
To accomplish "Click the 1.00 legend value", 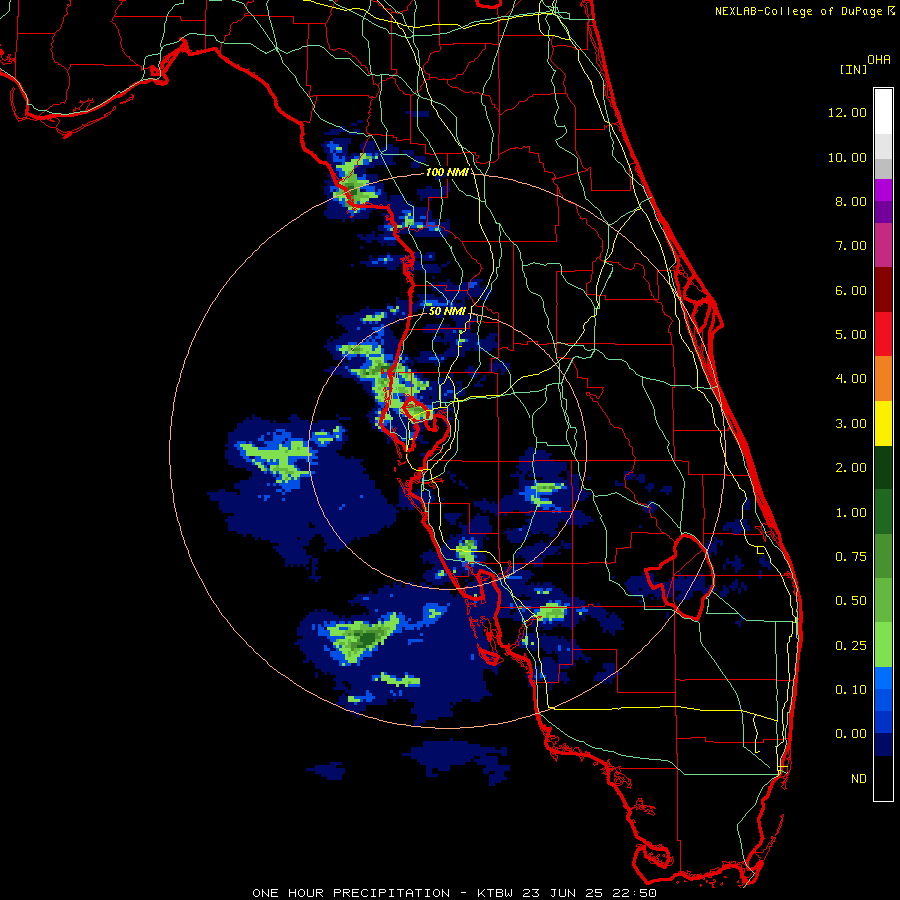I will point(851,513).
